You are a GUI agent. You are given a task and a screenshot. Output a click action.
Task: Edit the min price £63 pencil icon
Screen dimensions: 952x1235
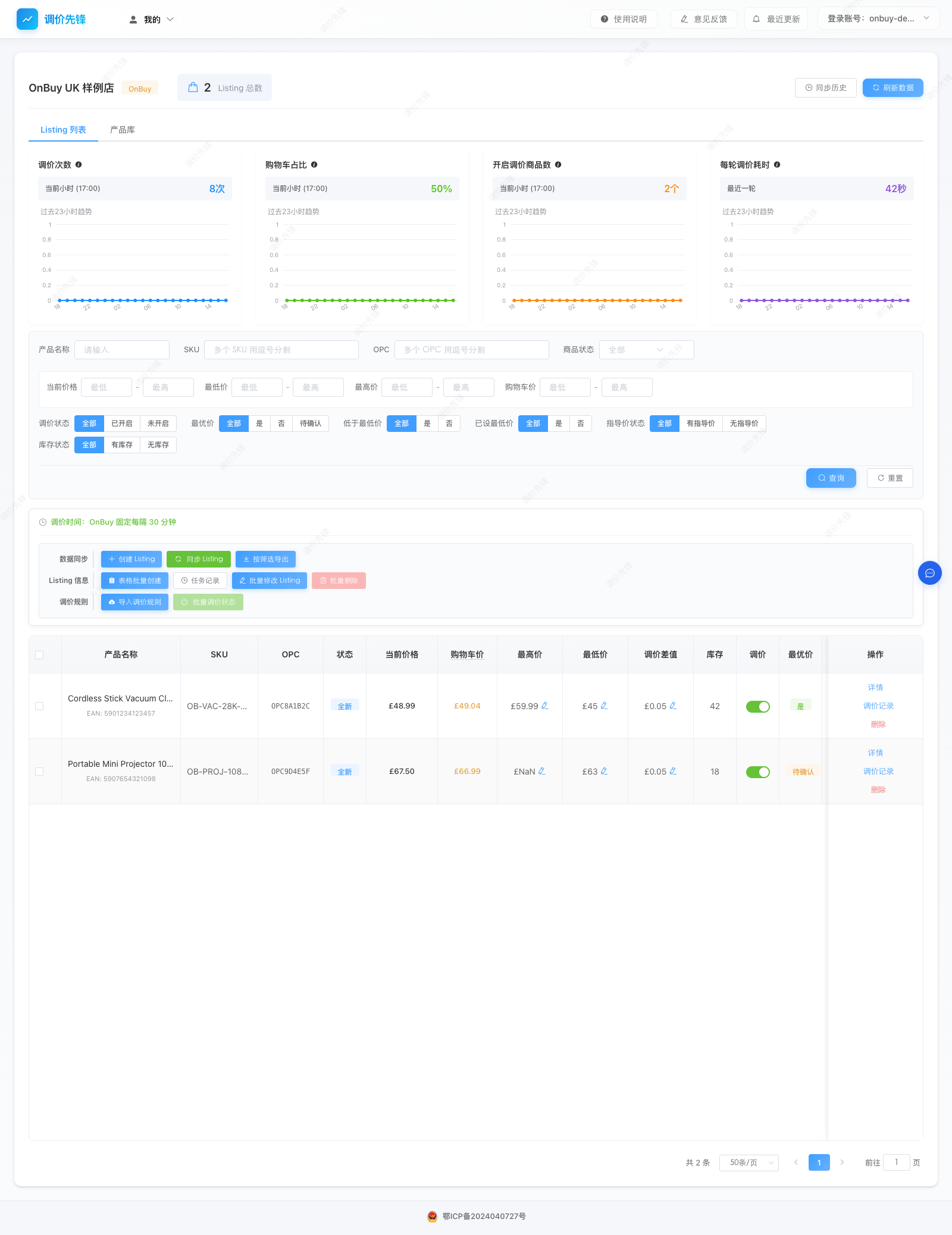coord(604,771)
